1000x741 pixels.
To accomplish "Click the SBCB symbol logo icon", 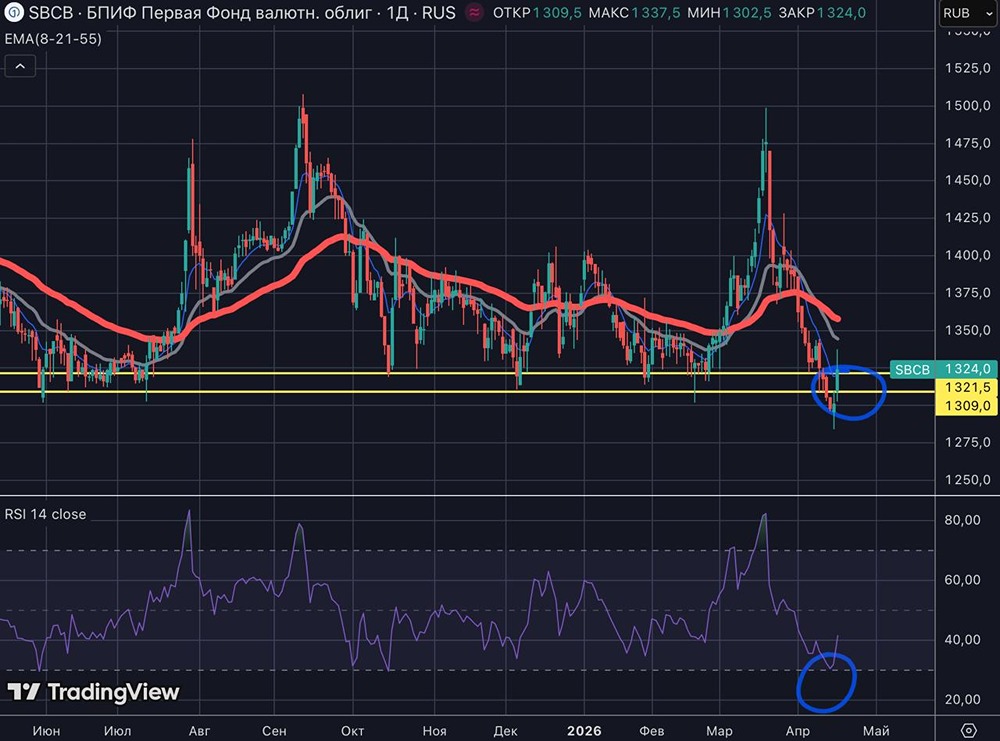I will point(13,13).
